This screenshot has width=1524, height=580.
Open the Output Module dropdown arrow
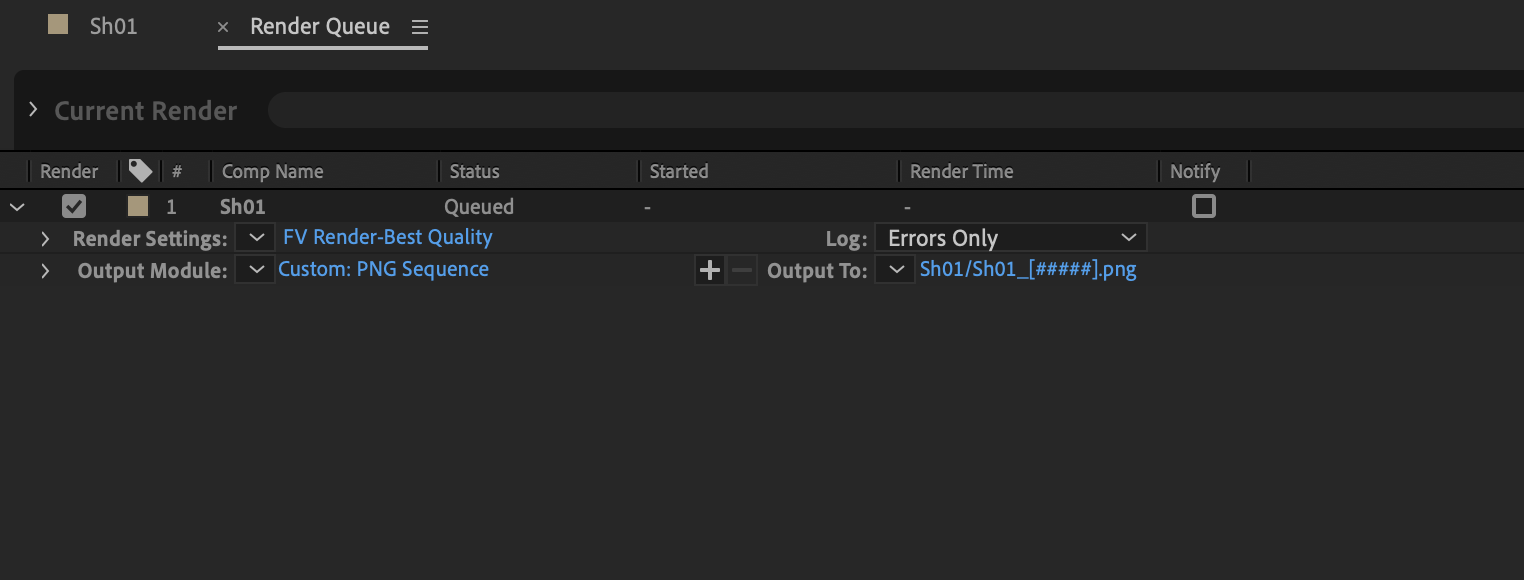point(255,269)
